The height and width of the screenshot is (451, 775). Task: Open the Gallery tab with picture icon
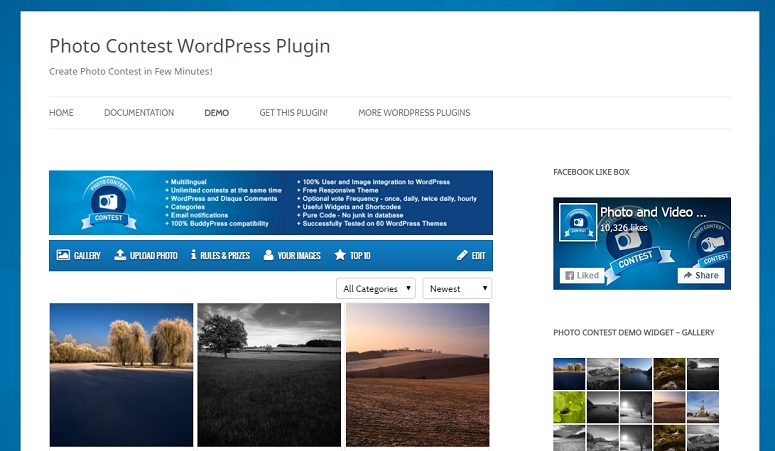point(78,255)
